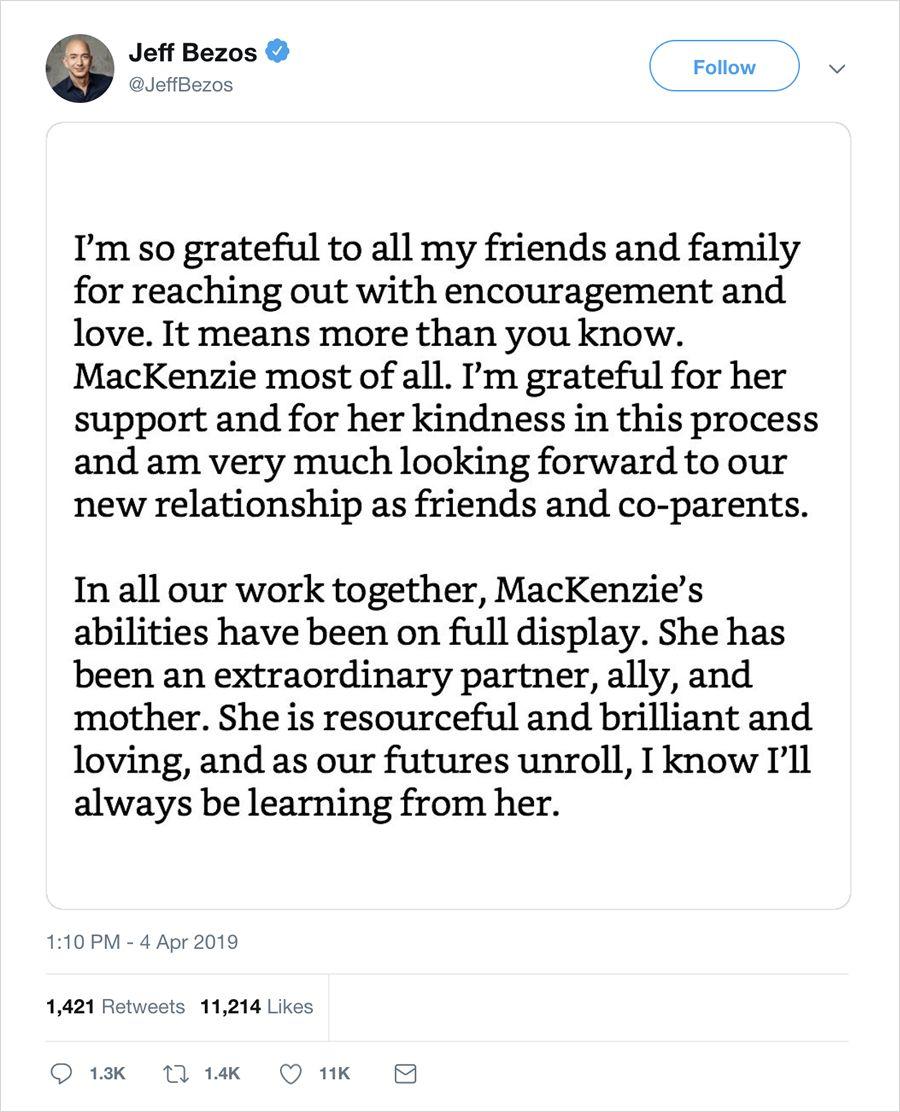The width and height of the screenshot is (900, 1112).
Task: Open the 11,214 Likes list
Action: click(257, 1006)
